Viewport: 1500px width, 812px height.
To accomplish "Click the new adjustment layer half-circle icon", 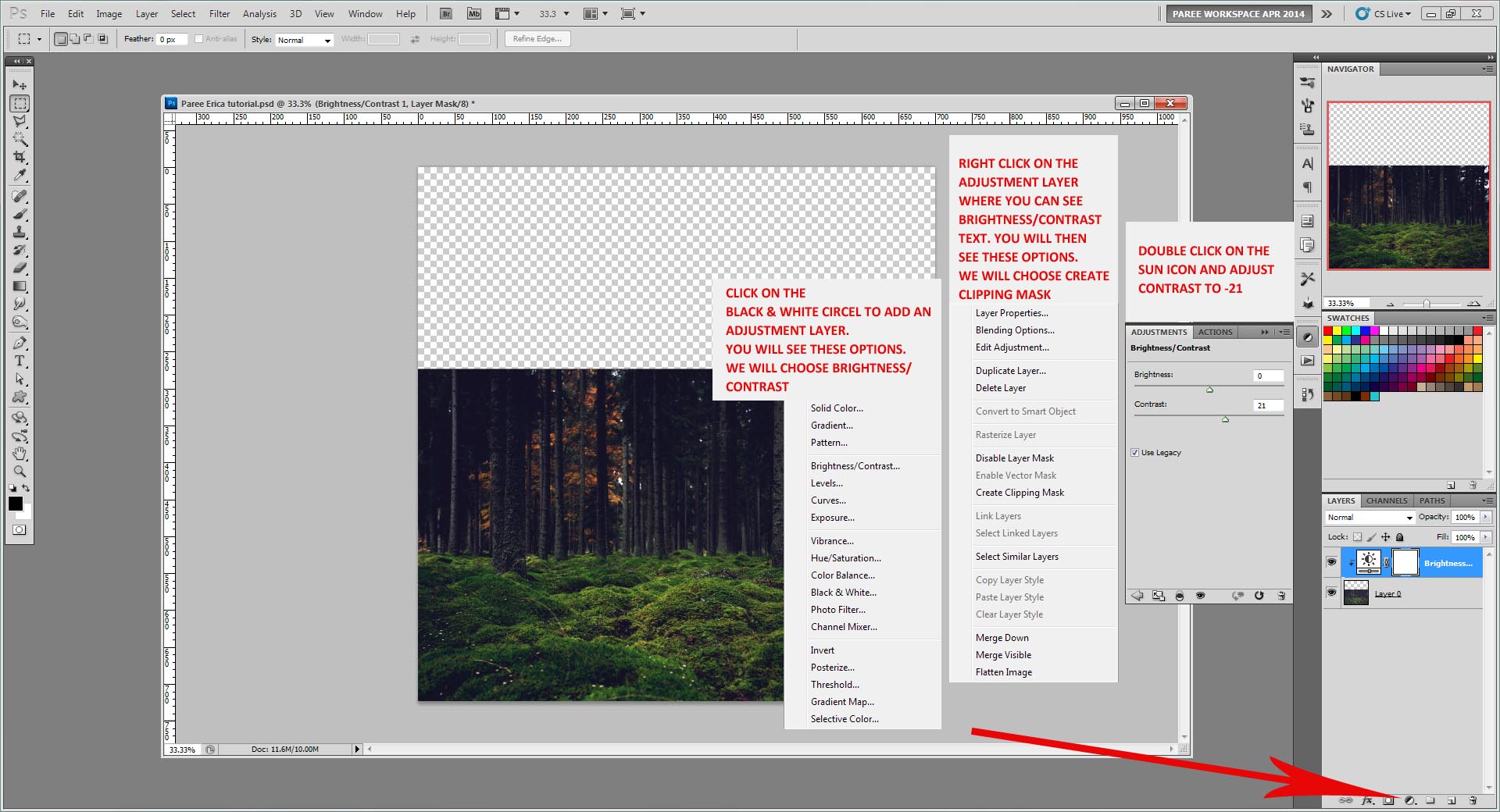I will pos(1410,800).
